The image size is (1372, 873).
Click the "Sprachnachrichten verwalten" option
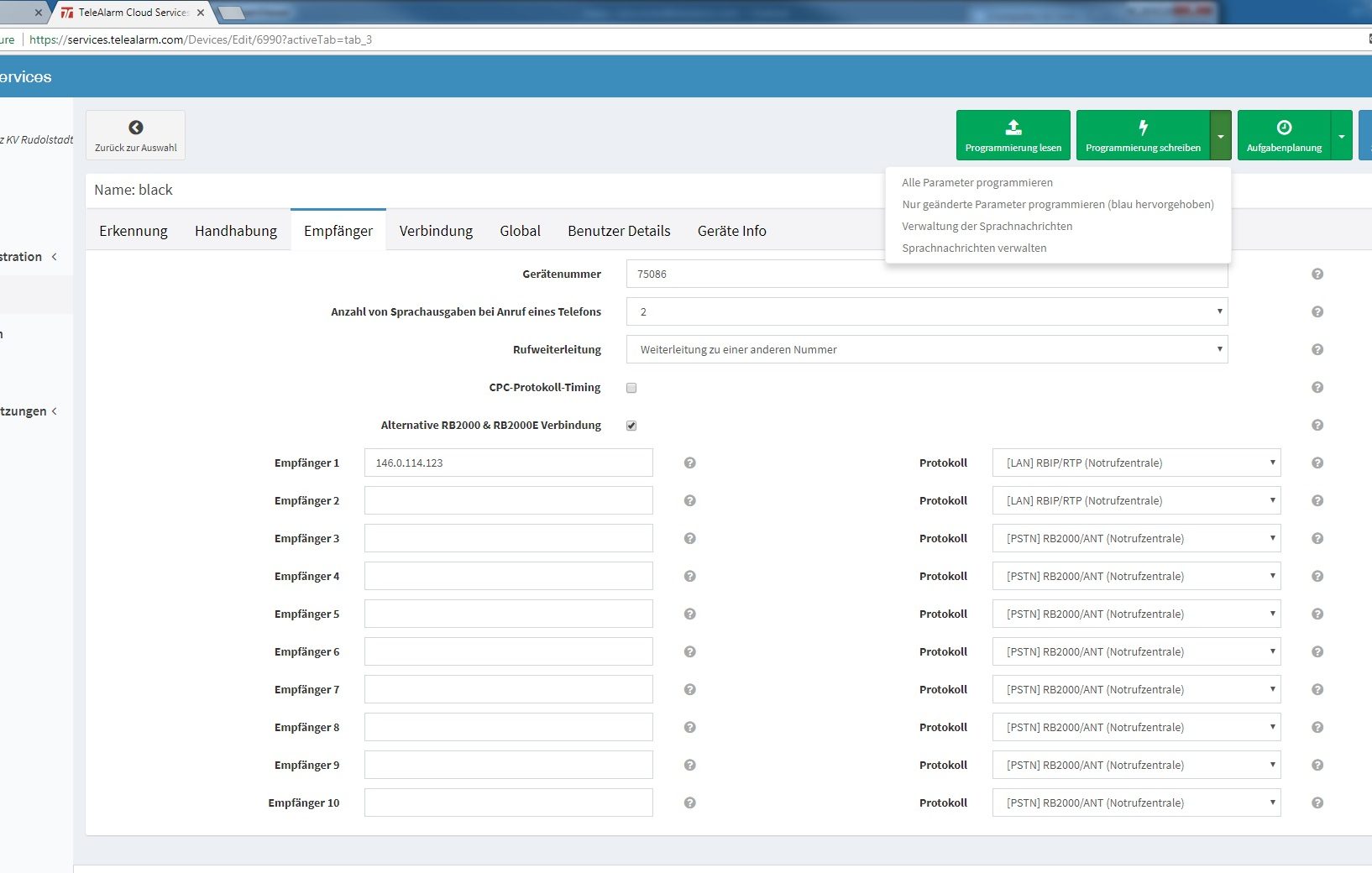tap(974, 248)
